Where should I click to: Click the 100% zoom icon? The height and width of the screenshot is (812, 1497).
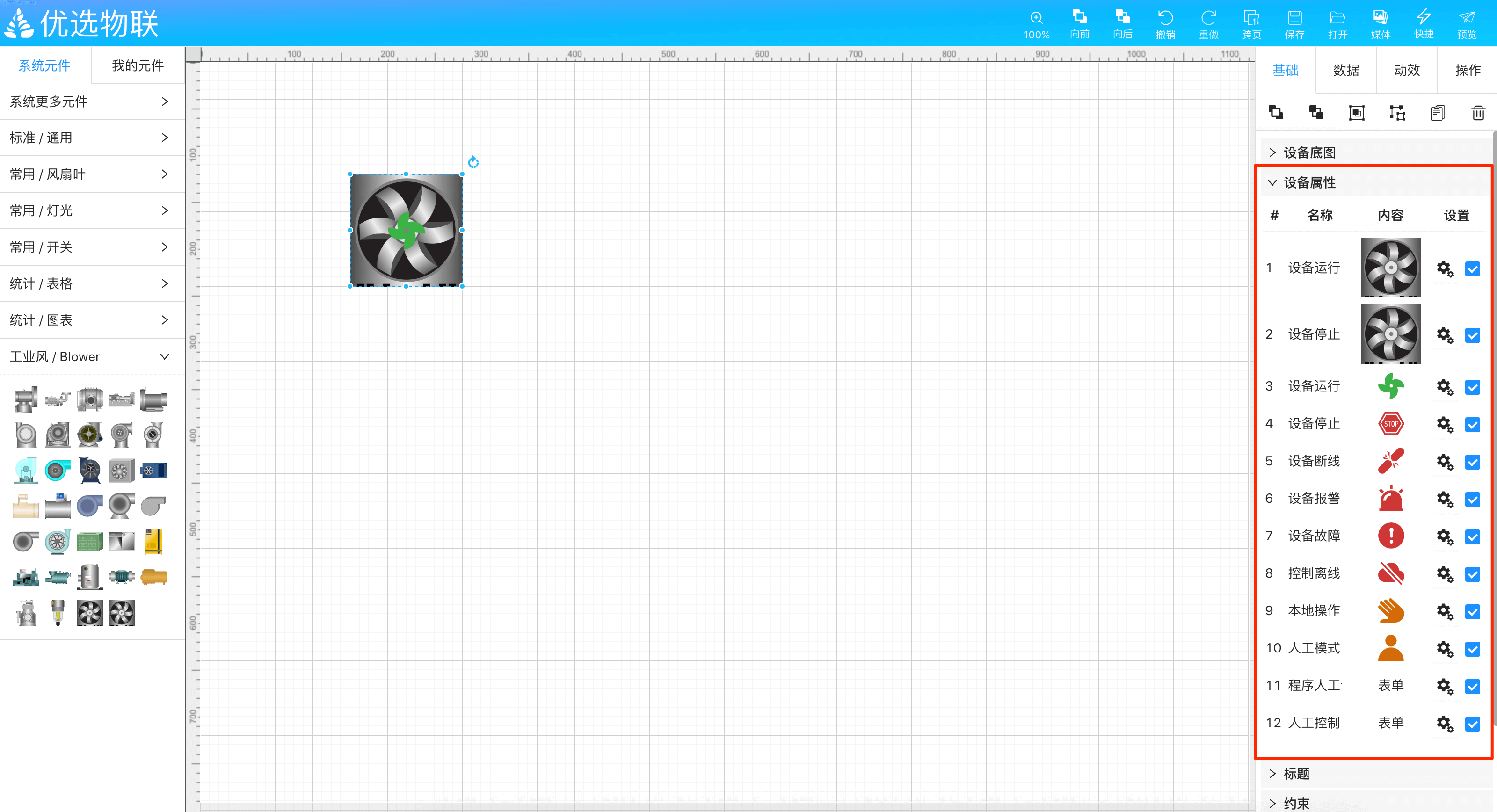click(1036, 24)
